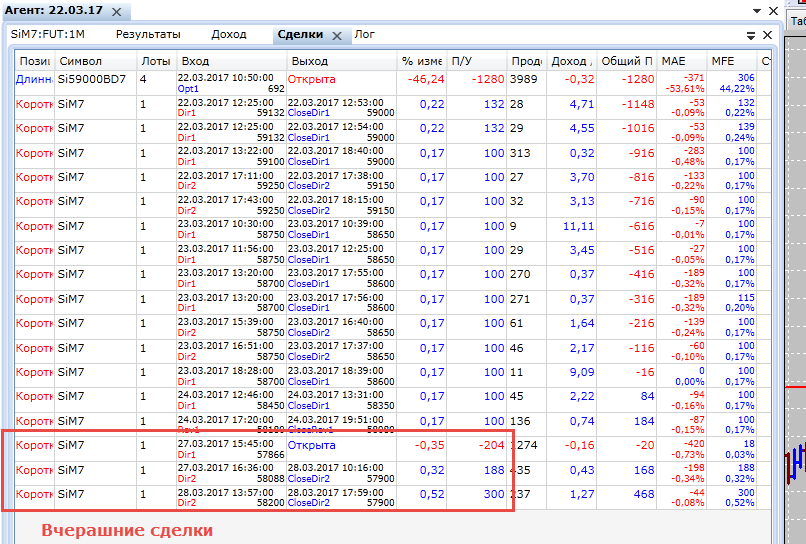Viewport: 806px width, 544px height.
Task: Switch to the Лог tab
Action: (x=364, y=34)
